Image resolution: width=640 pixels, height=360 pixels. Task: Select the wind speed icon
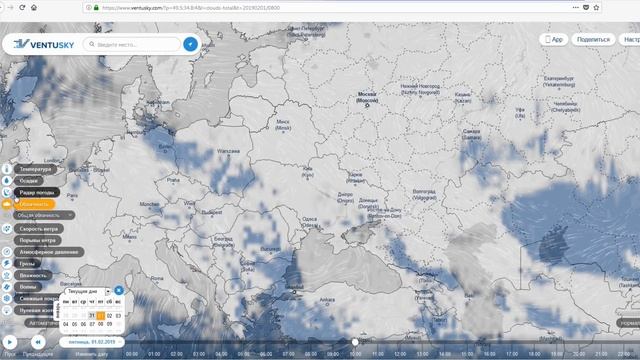click(7, 229)
